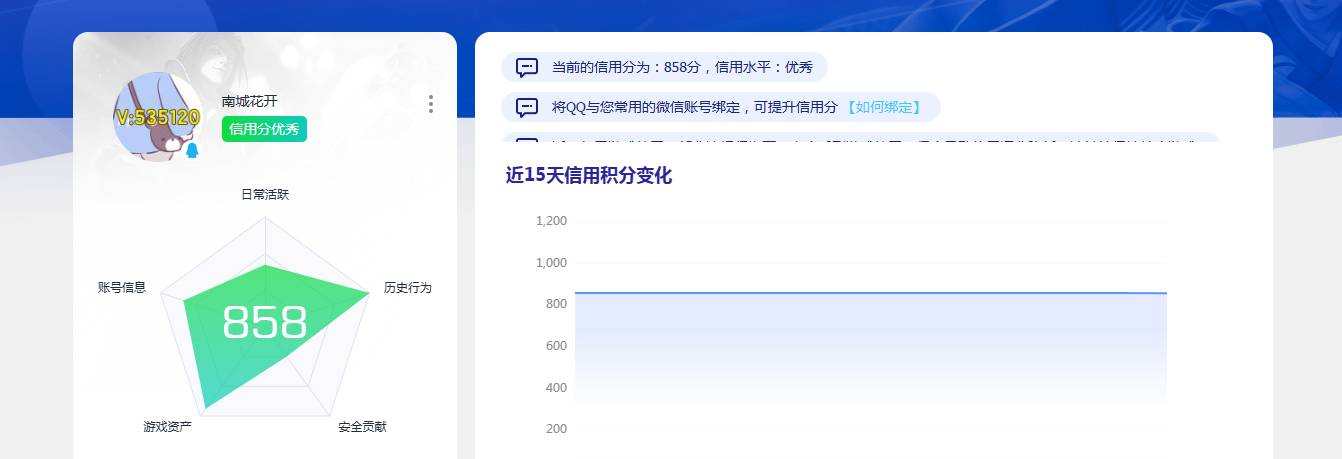Click the 日常活跃 radar label
This screenshot has width=1342, height=459.
point(265,194)
